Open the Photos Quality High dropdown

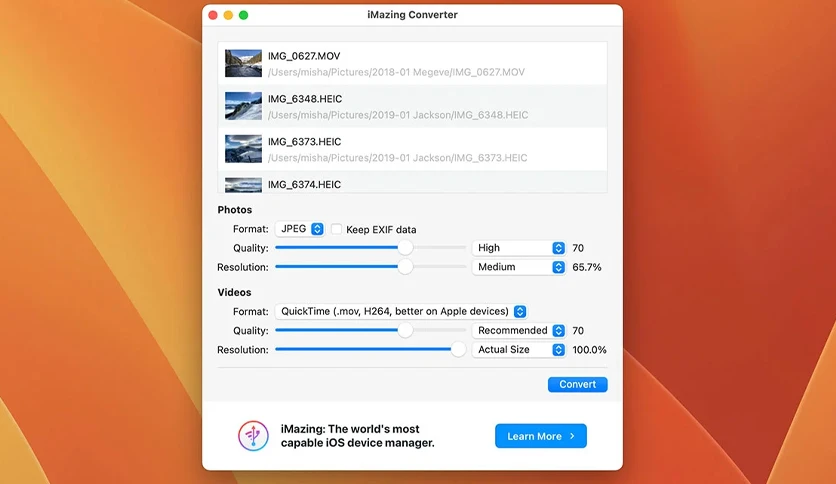coord(518,248)
